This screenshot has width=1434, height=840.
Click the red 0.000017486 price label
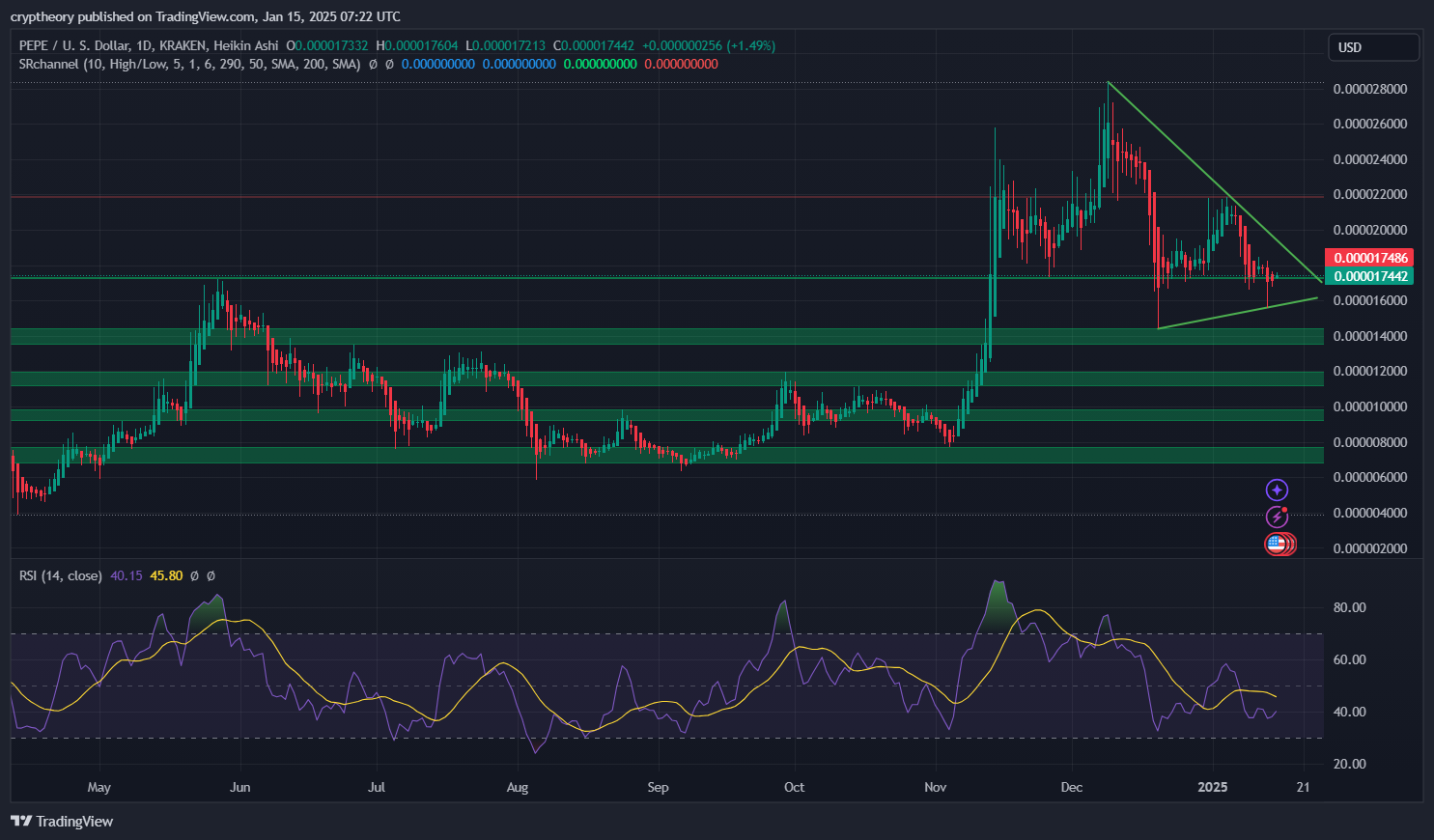[1371, 258]
